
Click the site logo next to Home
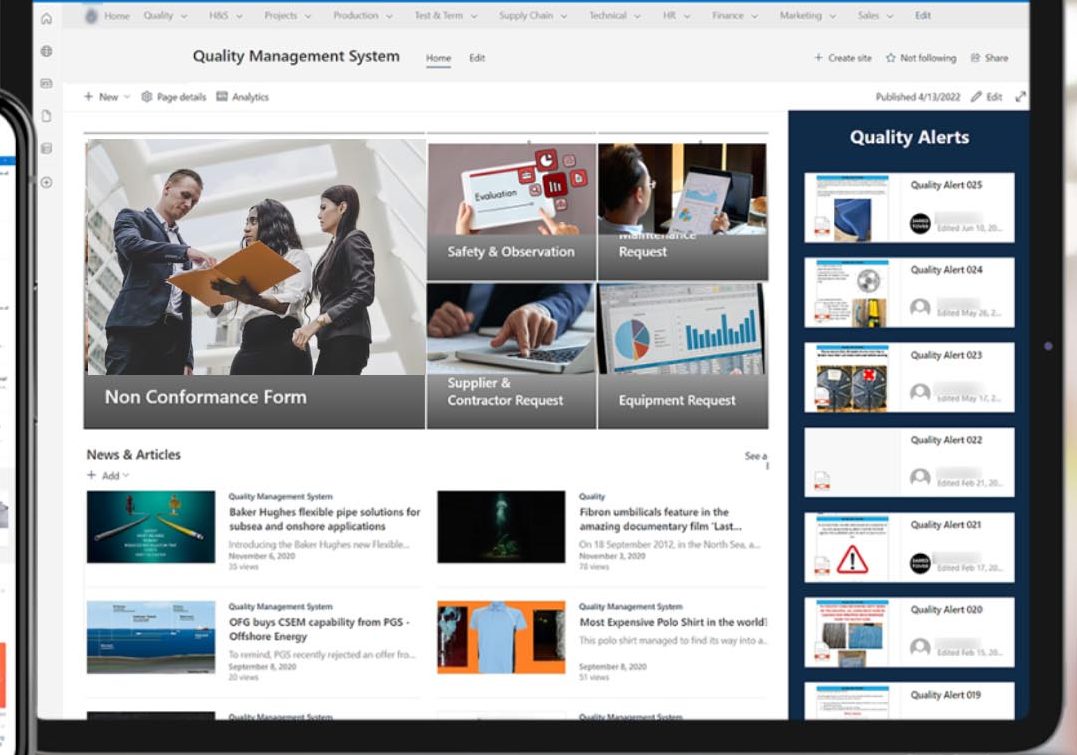(x=91, y=16)
